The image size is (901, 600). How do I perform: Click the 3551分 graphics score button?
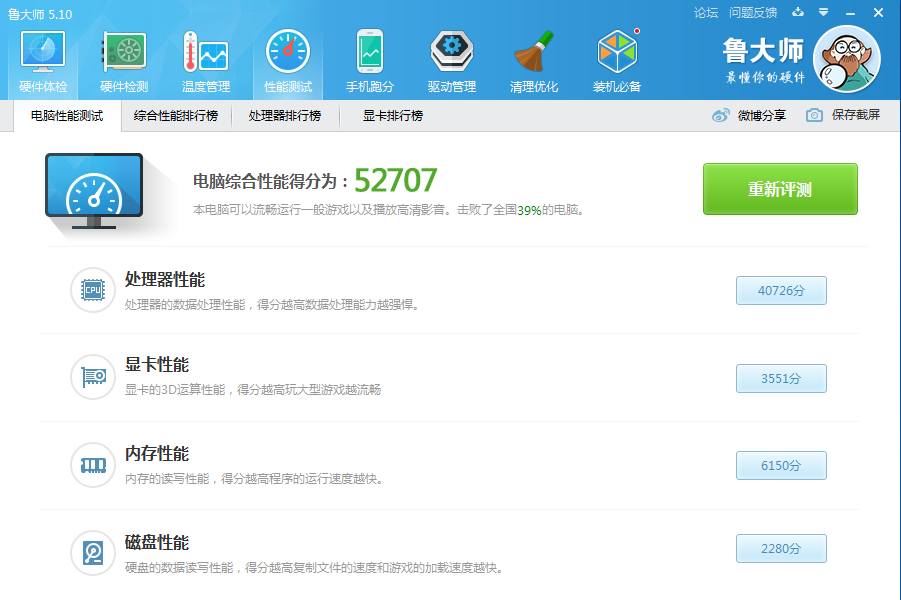(x=781, y=378)
